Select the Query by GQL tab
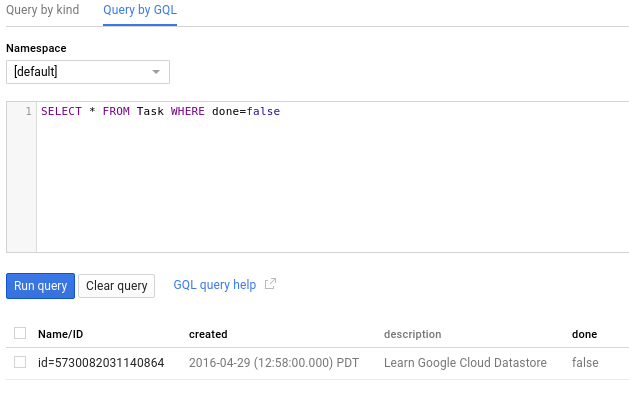This screenshot has width=629, height=407. [x=140, y=10]
